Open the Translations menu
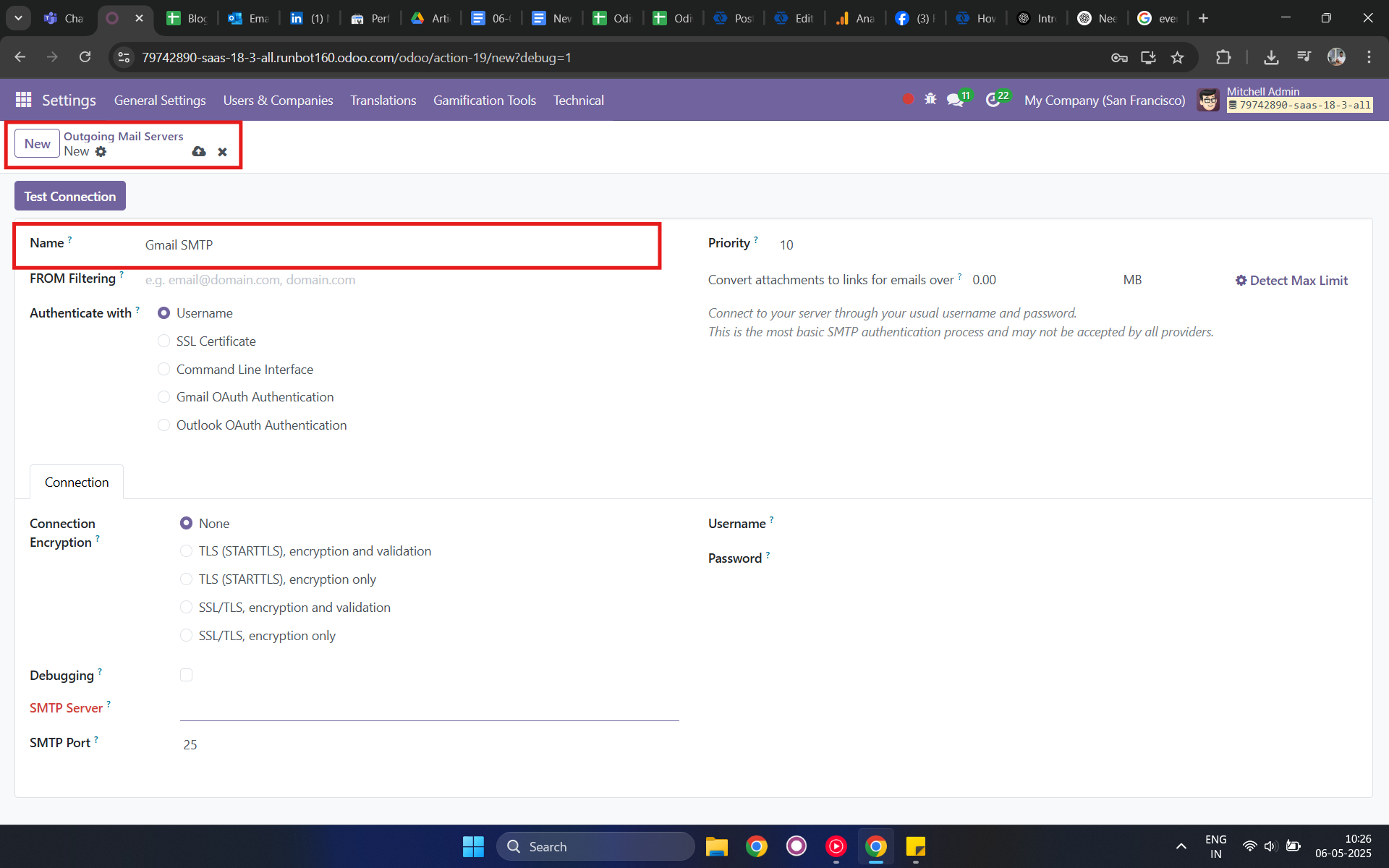The image size is (1389, 868). [383, 101]
